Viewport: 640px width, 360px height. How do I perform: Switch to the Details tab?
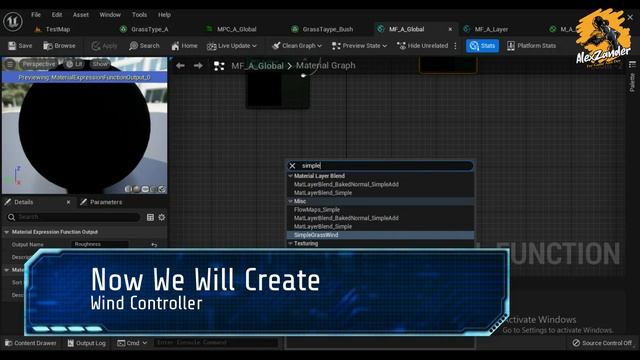24,202
